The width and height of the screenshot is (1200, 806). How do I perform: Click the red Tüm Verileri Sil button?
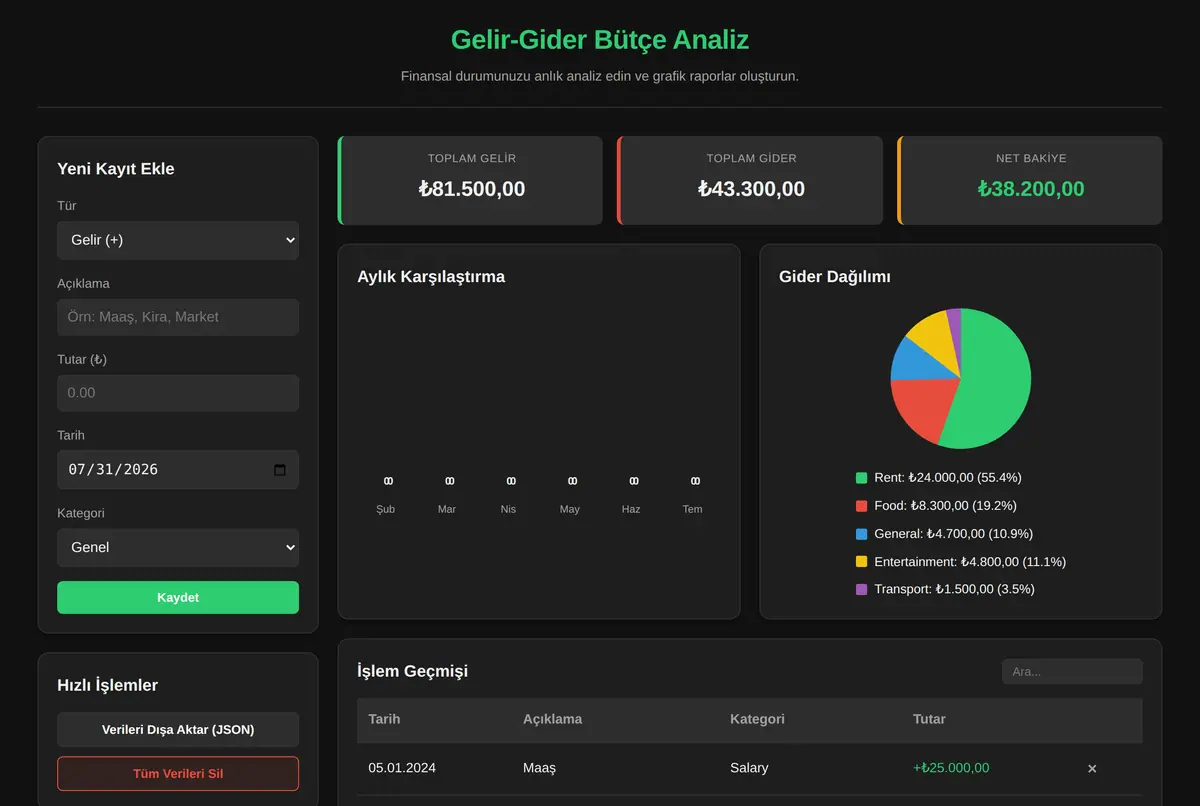point(178,774)
